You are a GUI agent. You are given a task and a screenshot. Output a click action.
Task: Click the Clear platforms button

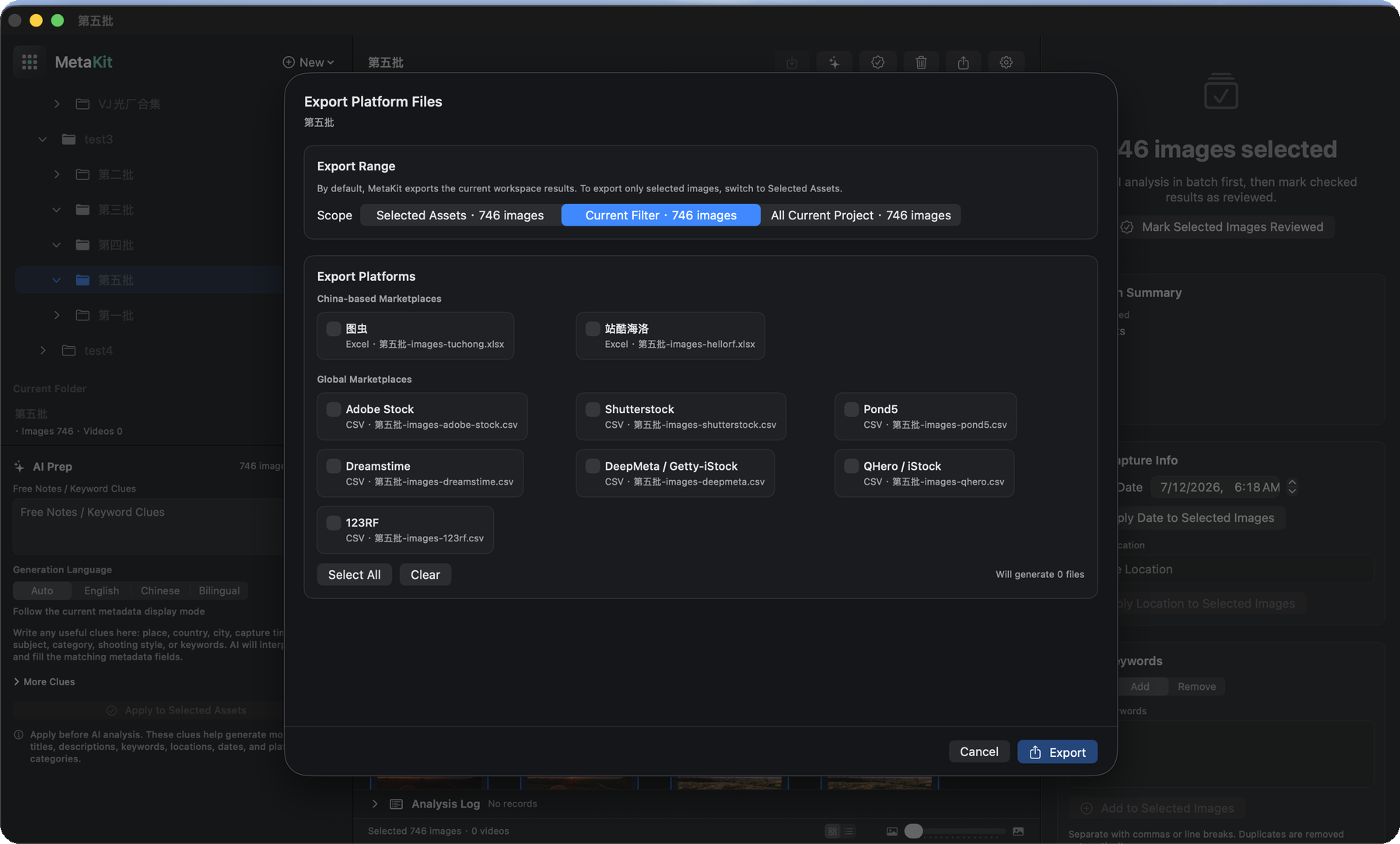click(425, 575)
